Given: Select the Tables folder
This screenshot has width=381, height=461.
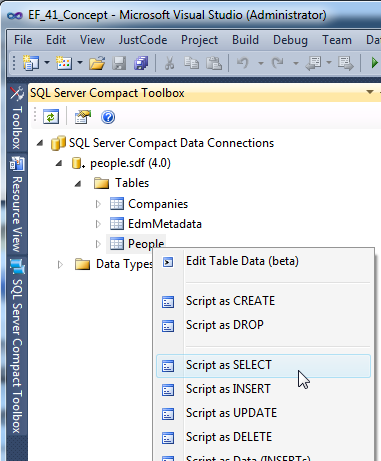Looking at the screenshot, I should pos(132,183).
